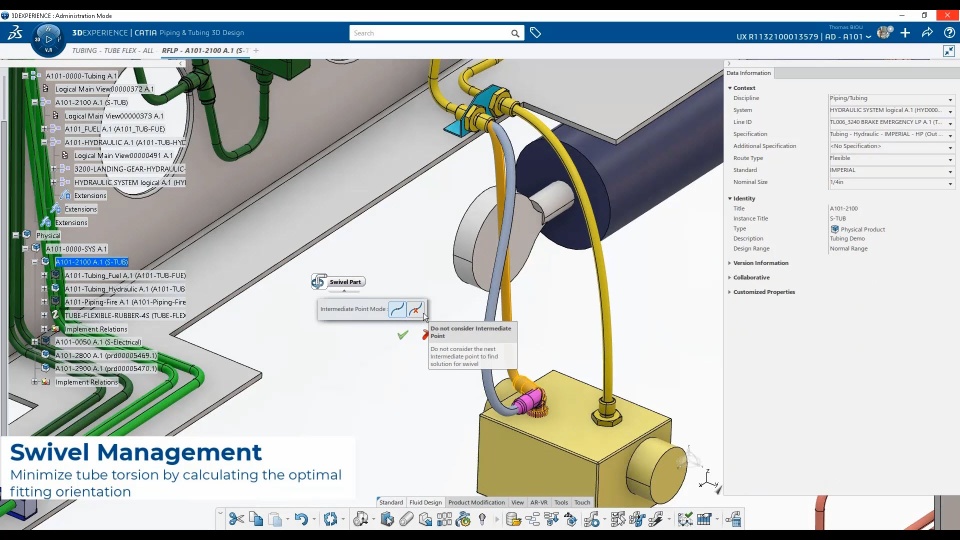Click the Update refresh icon in the toolbar

(331, 519)
